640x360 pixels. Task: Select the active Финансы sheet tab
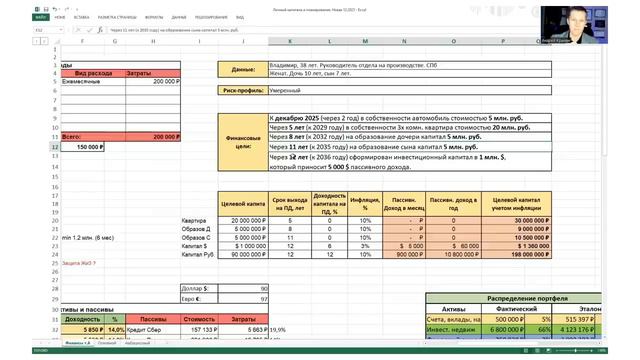[x=78, y=343]
